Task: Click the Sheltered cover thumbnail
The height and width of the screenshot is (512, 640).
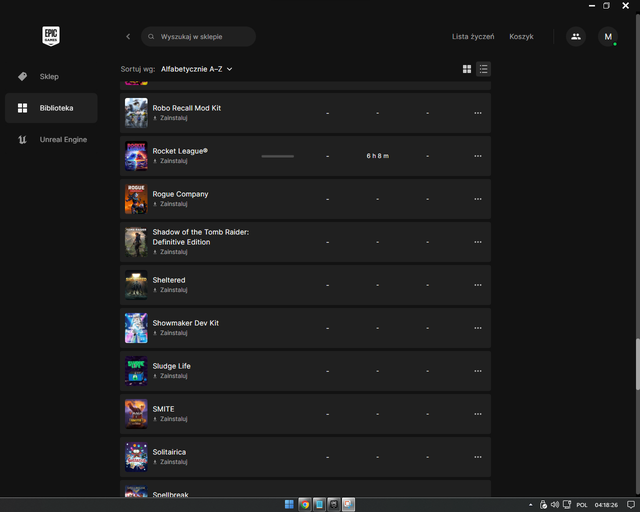Action: pos(136,285)
